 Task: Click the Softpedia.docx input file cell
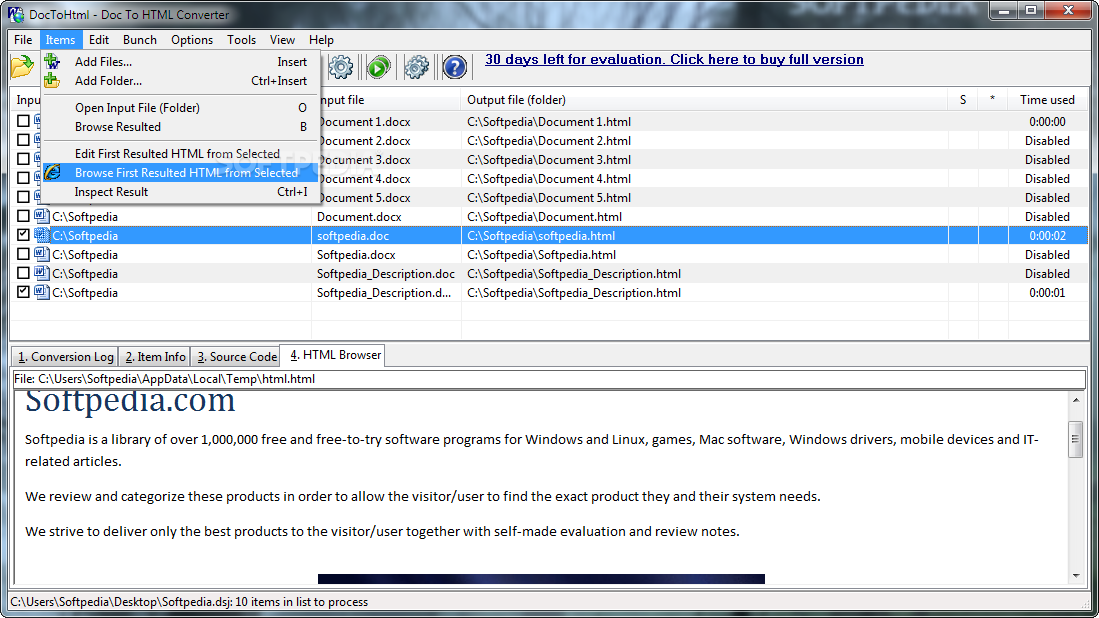tap(385, 254)
